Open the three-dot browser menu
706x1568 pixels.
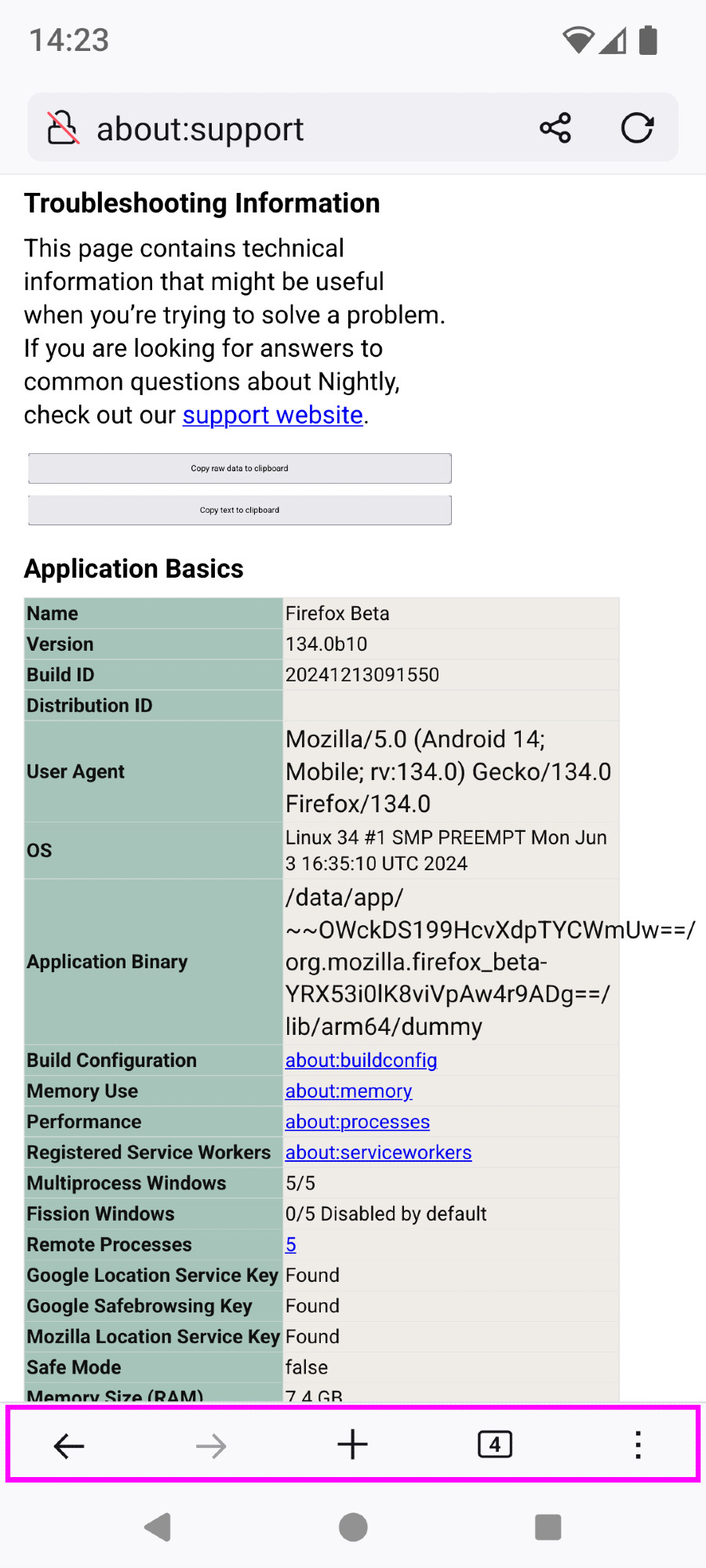638,1445
